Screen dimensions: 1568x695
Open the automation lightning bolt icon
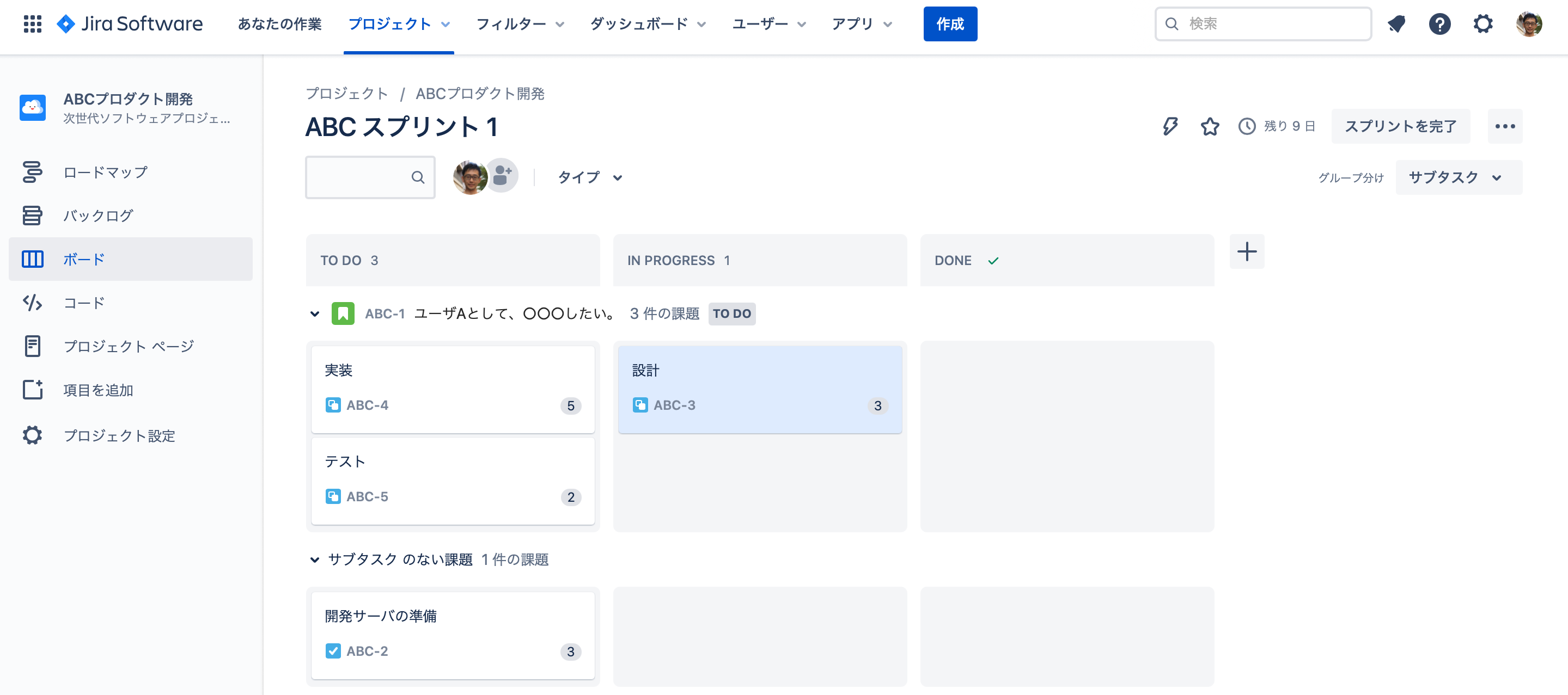(1170, 126)
